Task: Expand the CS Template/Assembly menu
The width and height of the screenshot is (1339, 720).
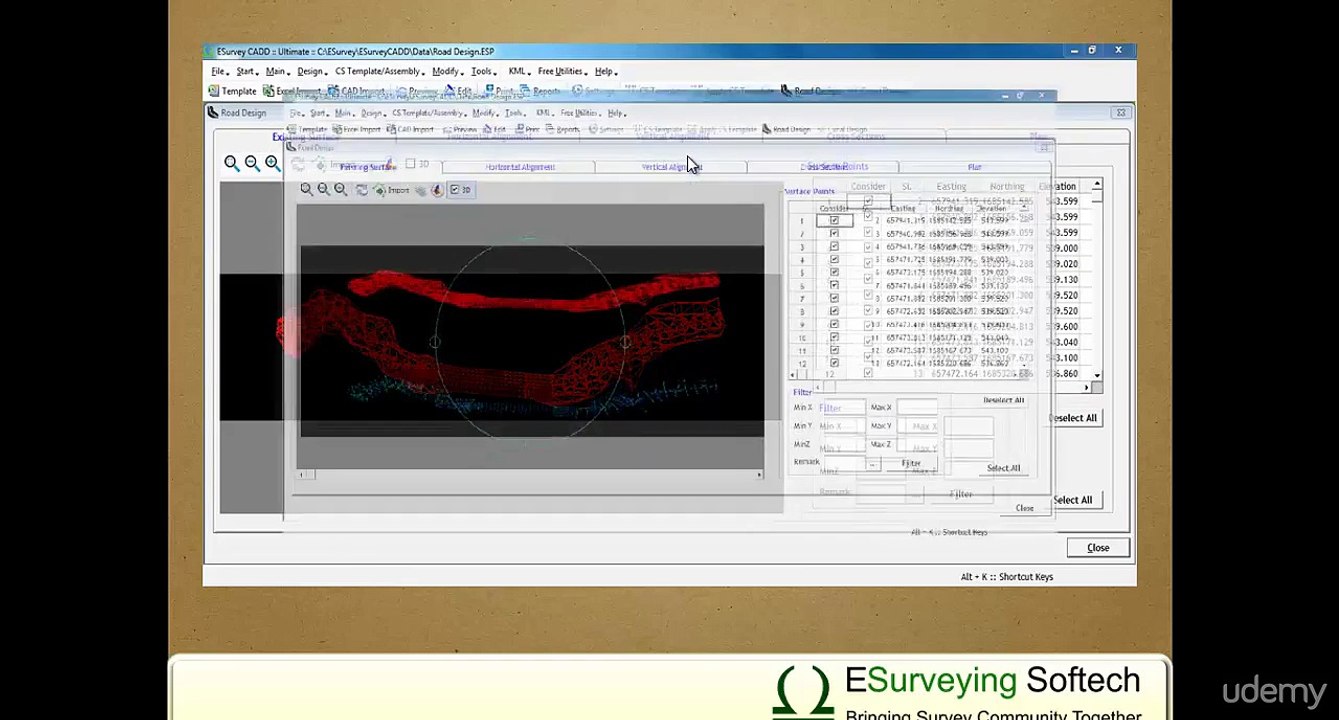Action: pyautogui.click(x=379, y=72)
